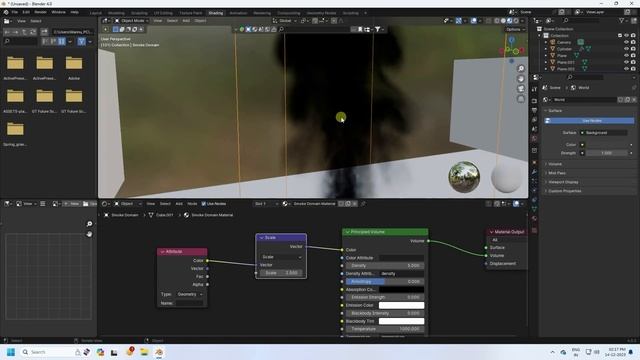Image resolution: width=640 pixels, height=360 pixels.
Task: Toggle the Use Nodes checkbox in node editor
Action: [x=204, y=204]
